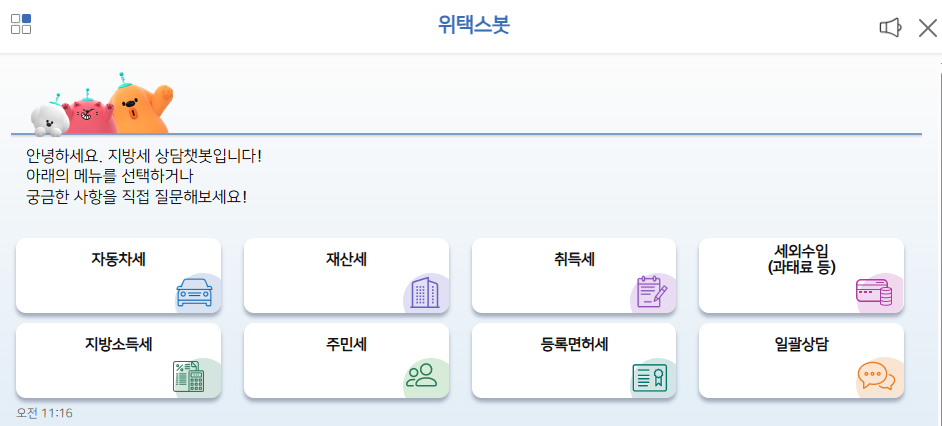Toggle the speaker sound icon

tap(890, 28)
